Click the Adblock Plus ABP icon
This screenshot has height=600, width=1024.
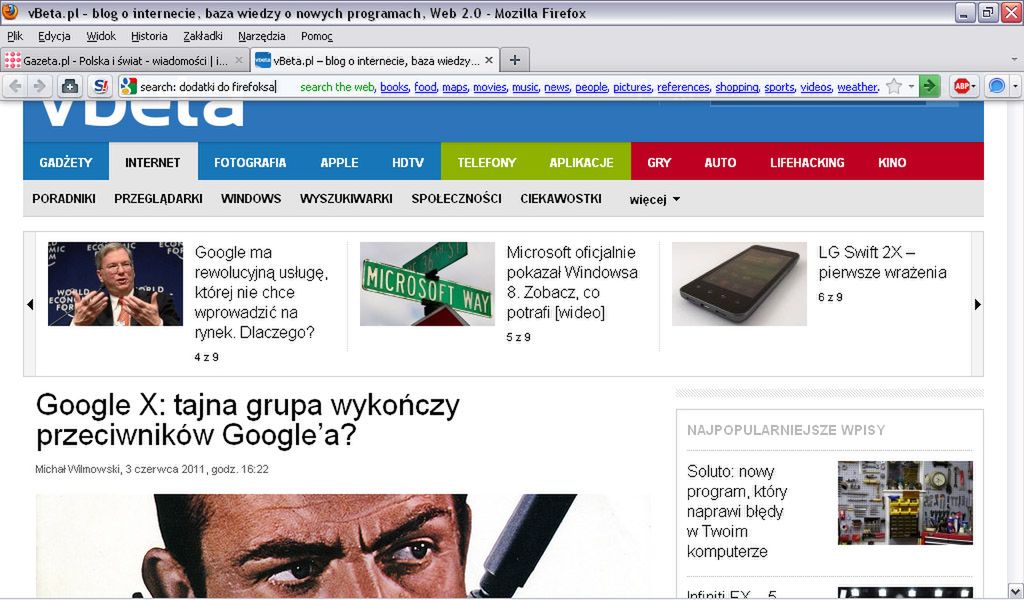pyautogui.click(x=961, y=86)
